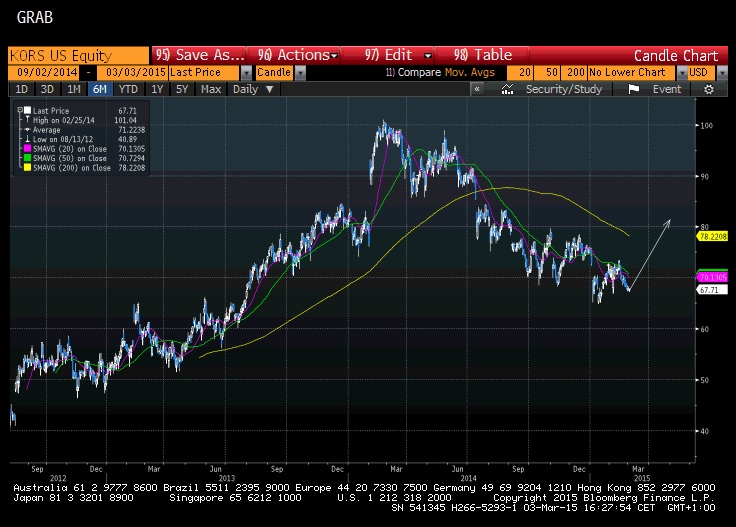Viewport: 736px width, 527px height.
Task: Click the 20 moving average period field
Action: (x=520, y=72)
